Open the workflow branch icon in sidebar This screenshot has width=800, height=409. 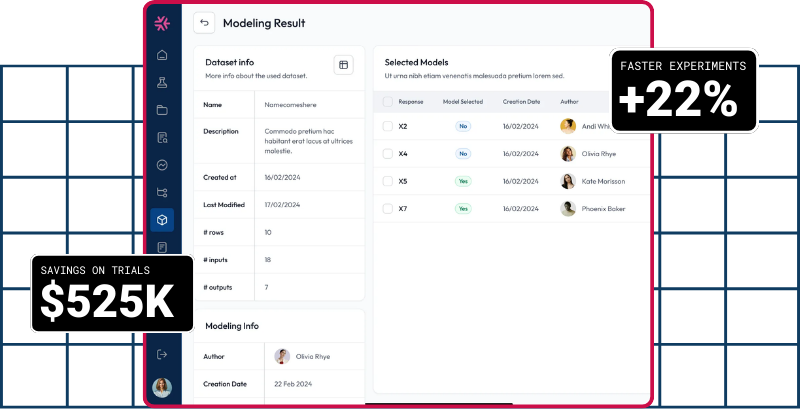pos(162,192)
